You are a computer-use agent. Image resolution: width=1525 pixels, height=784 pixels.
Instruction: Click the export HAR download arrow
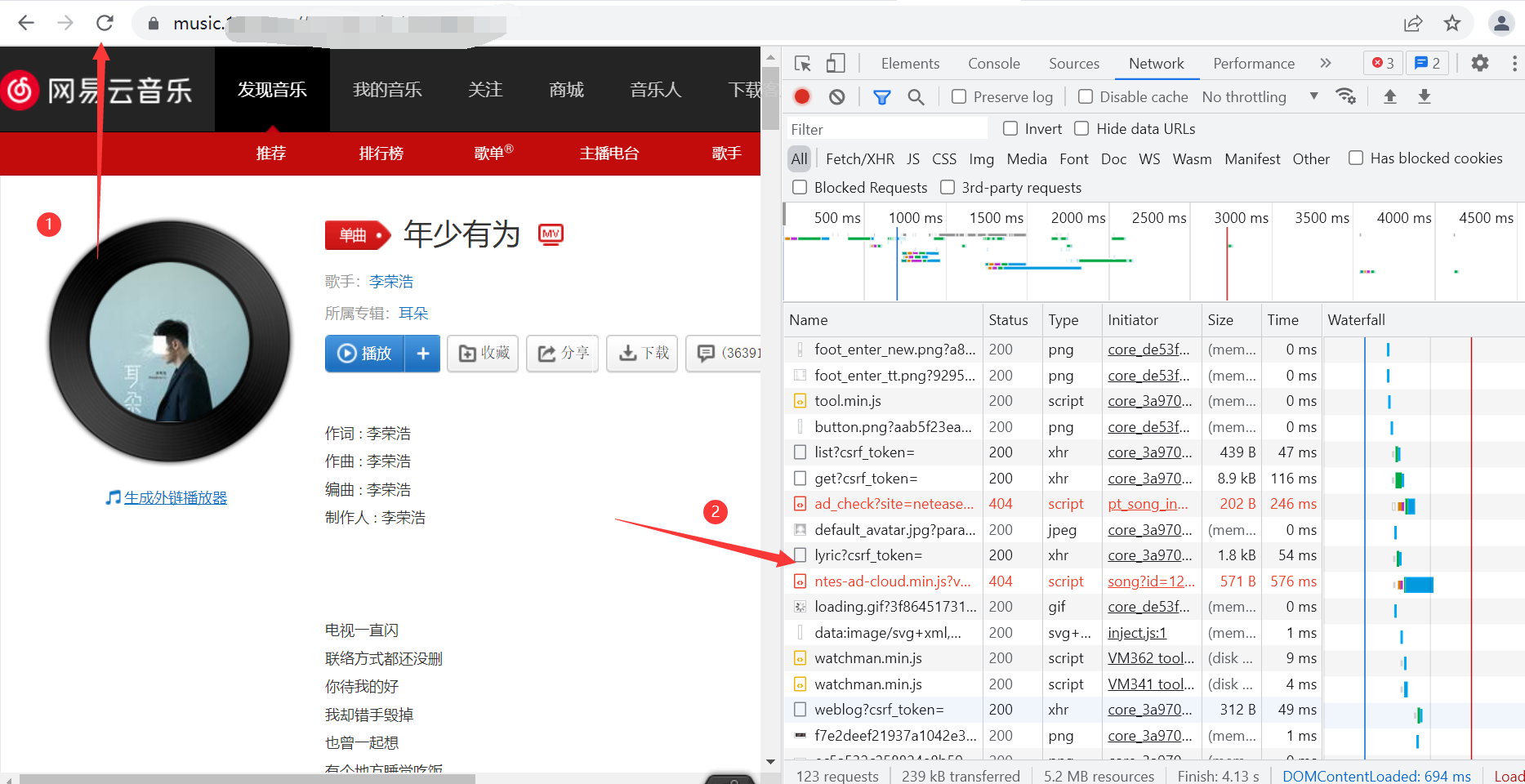(1424, 96)
